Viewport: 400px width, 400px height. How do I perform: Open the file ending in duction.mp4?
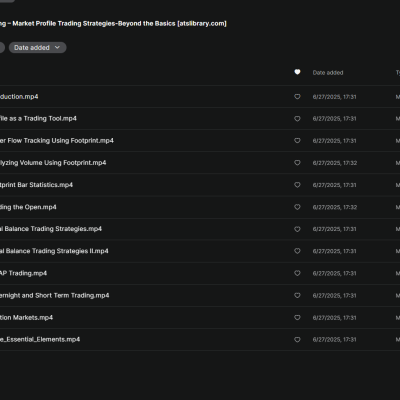pyautogui.click(x=19, y=97)
